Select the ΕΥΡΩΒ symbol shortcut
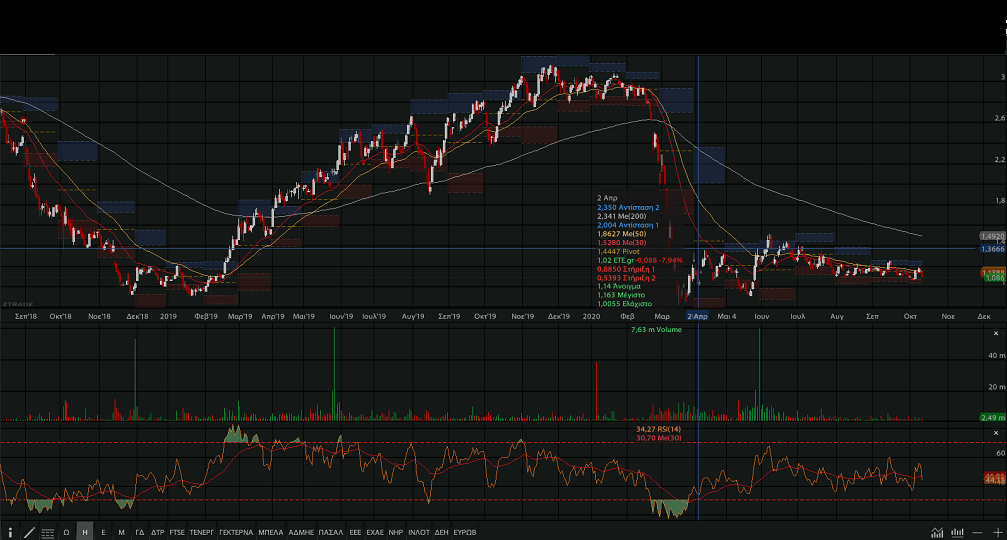The width and height of the screenshot is (1007, 540). coord(464,532)
